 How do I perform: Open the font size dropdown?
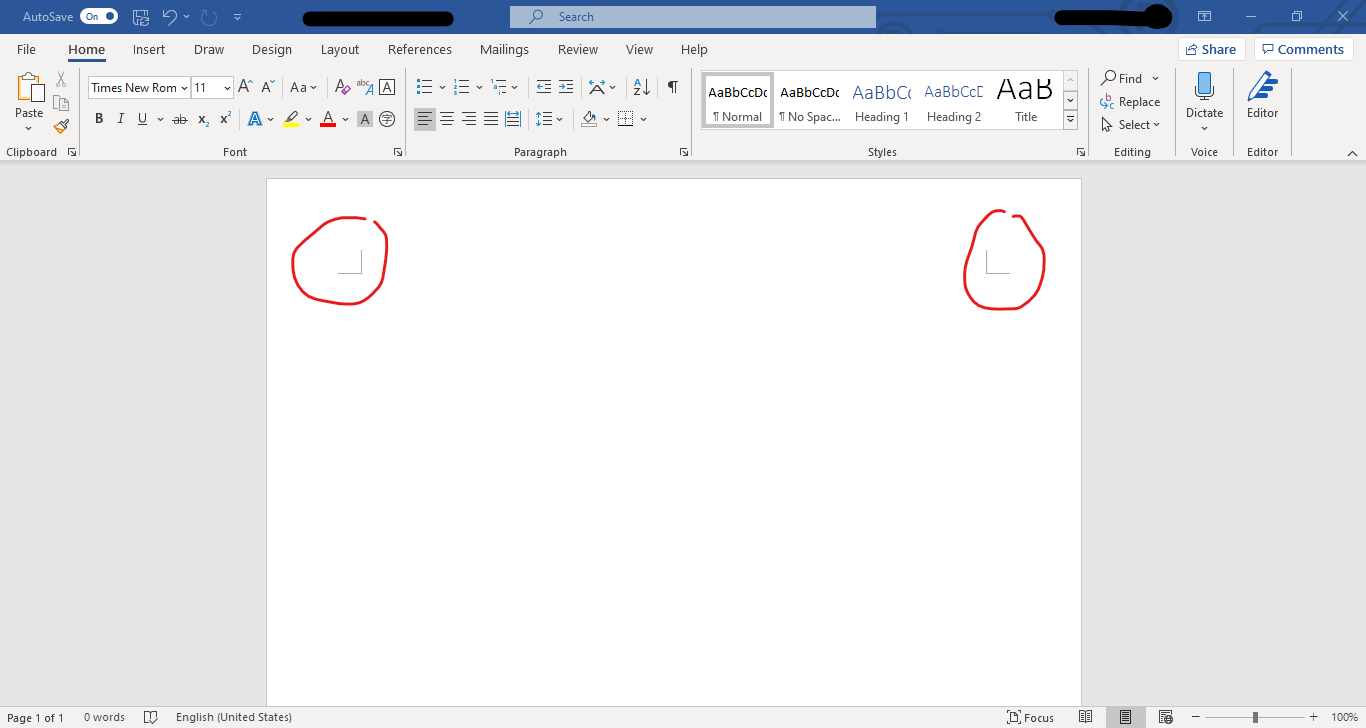pyautogui.click(x=227, y=87)
